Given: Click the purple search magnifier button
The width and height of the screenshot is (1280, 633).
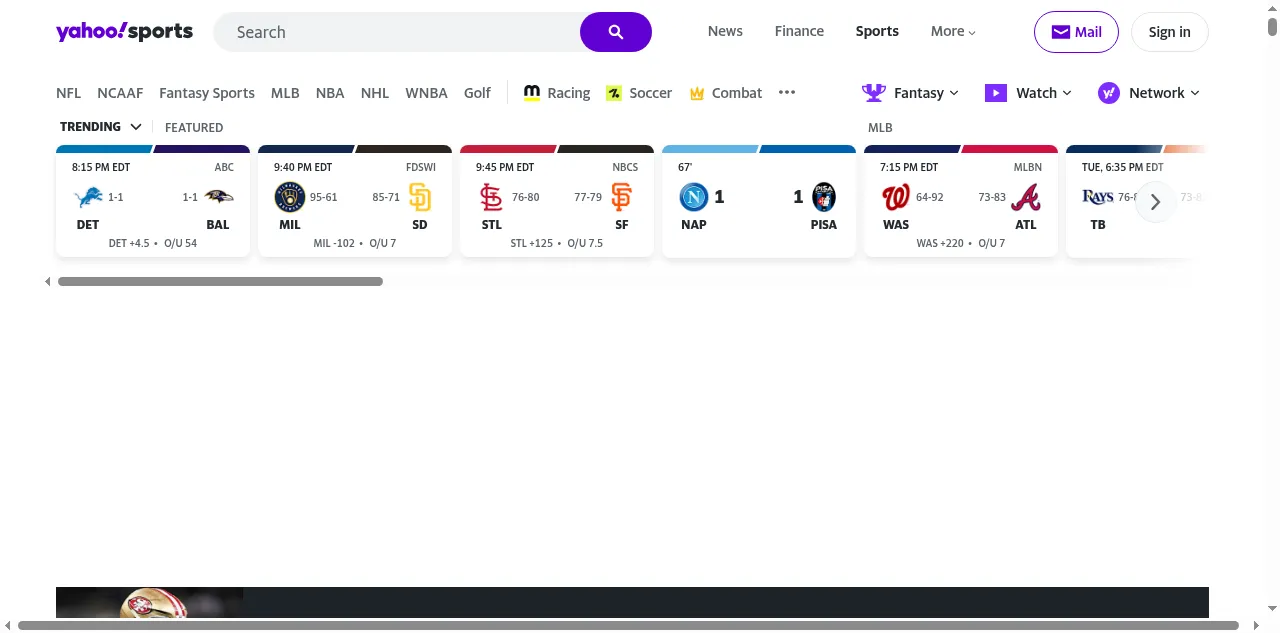Looking at the screenshot, I should pos(616,32).
